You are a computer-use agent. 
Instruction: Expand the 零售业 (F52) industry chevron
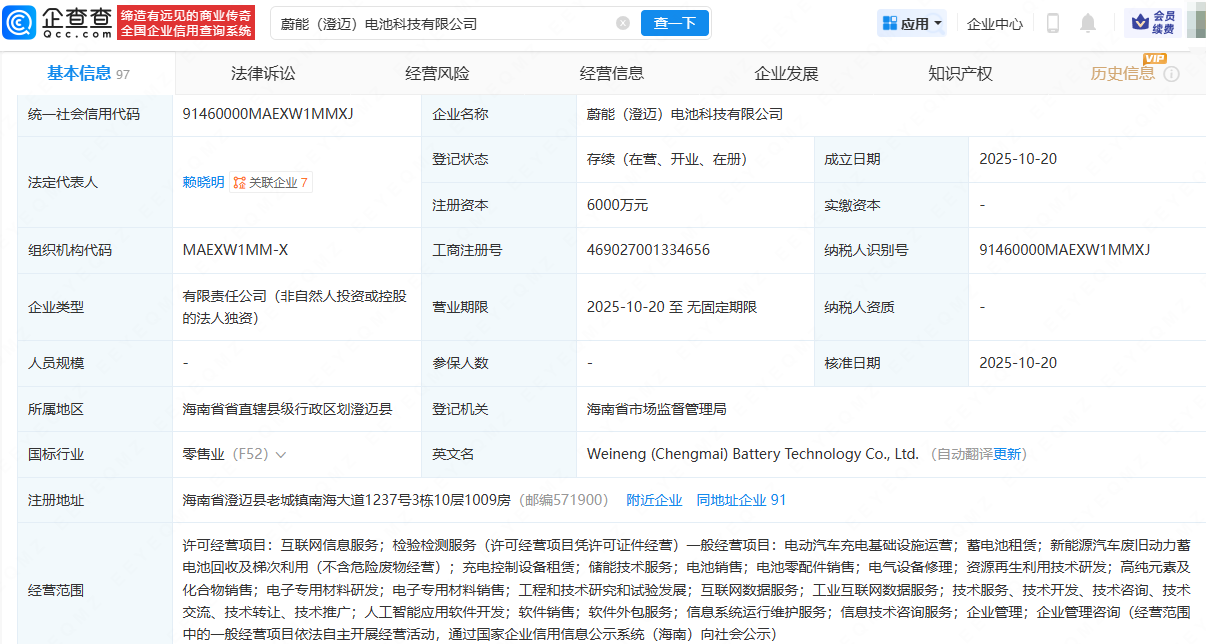point(281,455)
